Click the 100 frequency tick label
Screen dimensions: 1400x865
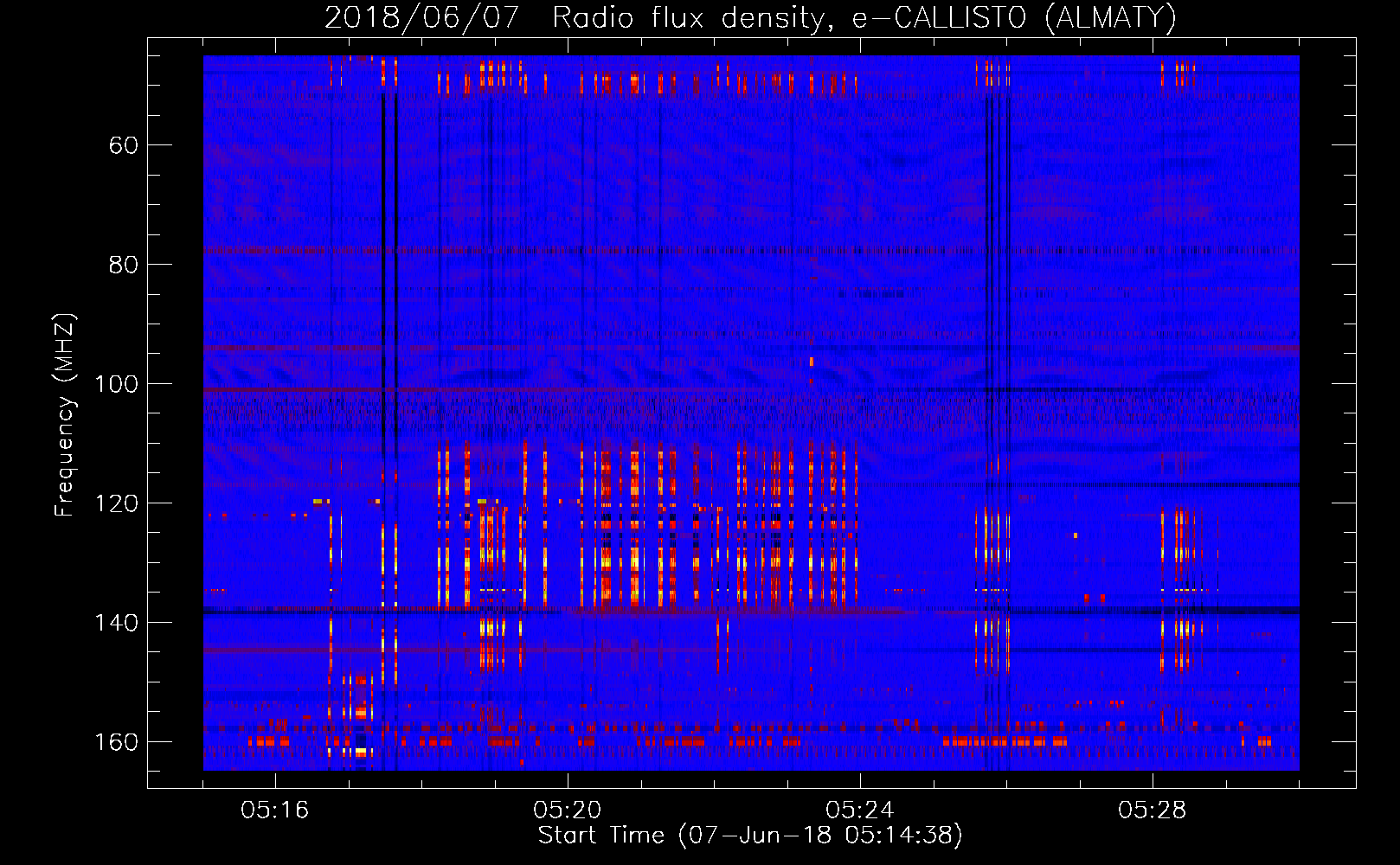pyautogui.click(x=117, y=384)
